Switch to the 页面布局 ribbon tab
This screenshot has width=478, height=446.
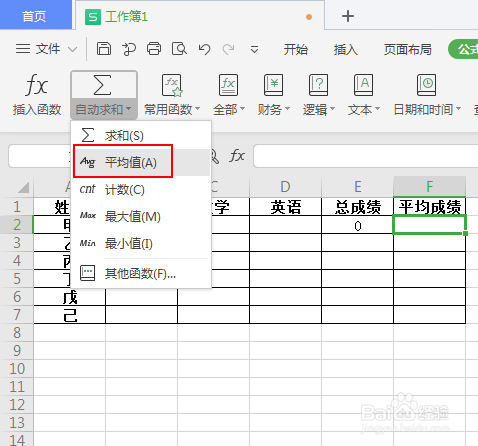tap(407, 50)
